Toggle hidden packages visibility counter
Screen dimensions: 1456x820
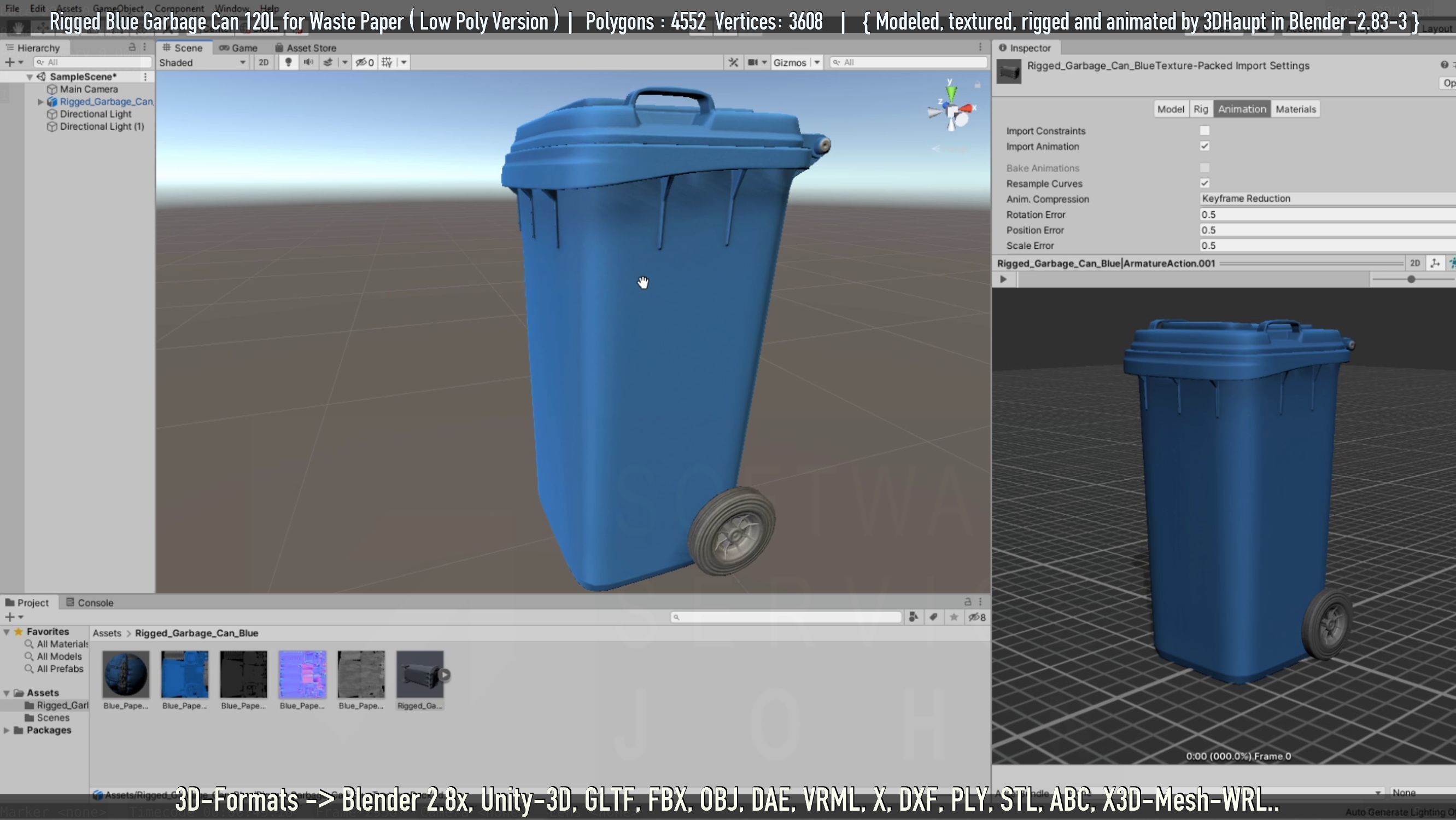point(977,617)
